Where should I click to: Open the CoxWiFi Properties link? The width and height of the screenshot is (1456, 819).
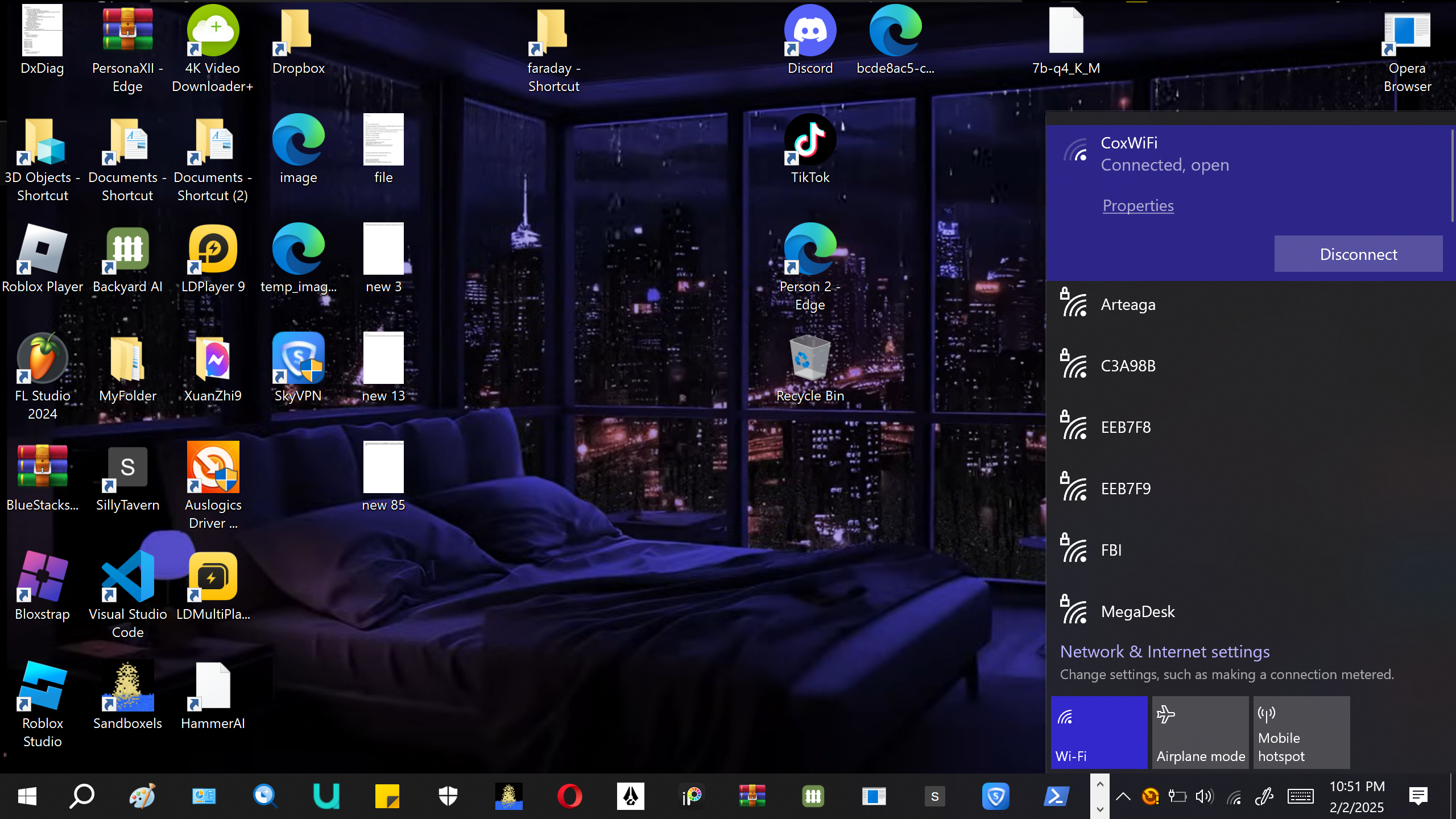[1137, 205]
